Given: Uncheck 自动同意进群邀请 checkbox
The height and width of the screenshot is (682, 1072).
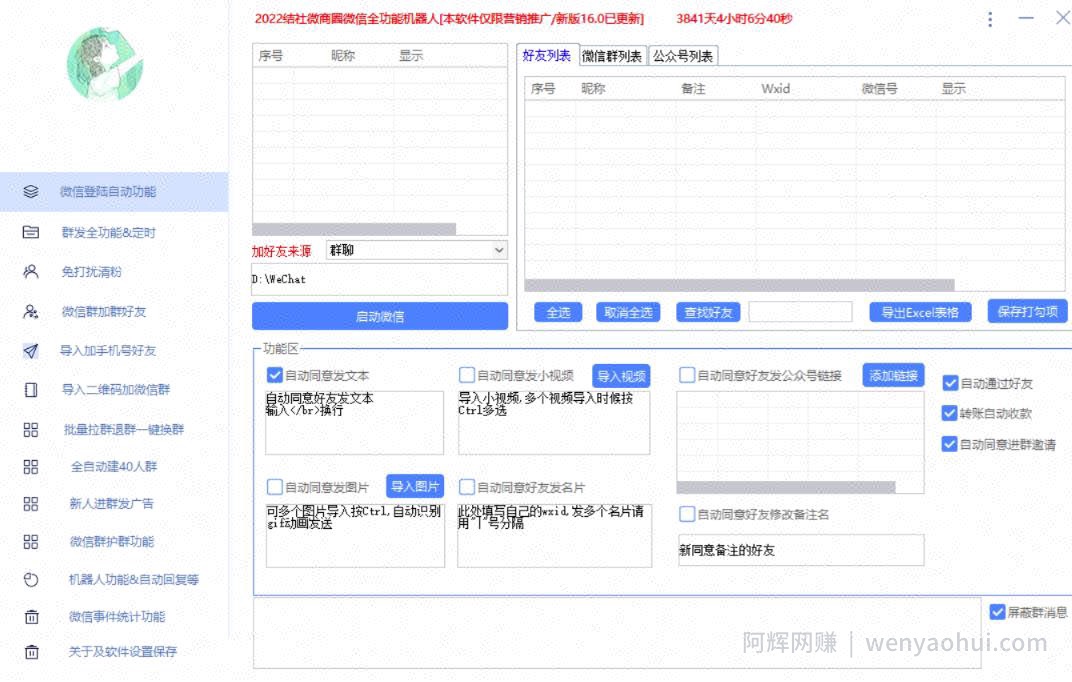Looking at the screenshot, I should [x=950, y=444].
